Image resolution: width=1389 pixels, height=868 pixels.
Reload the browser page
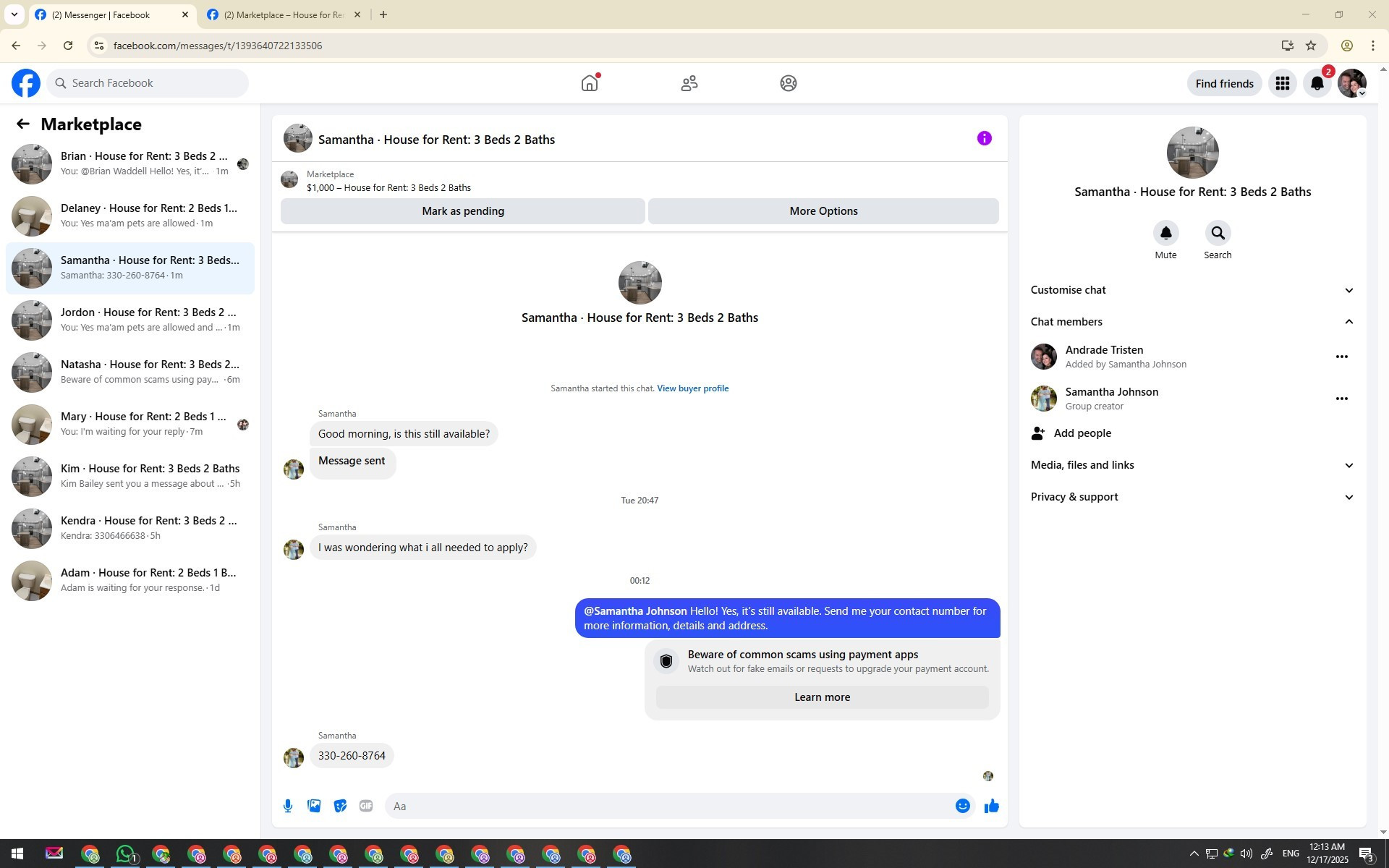coord(68,46)
